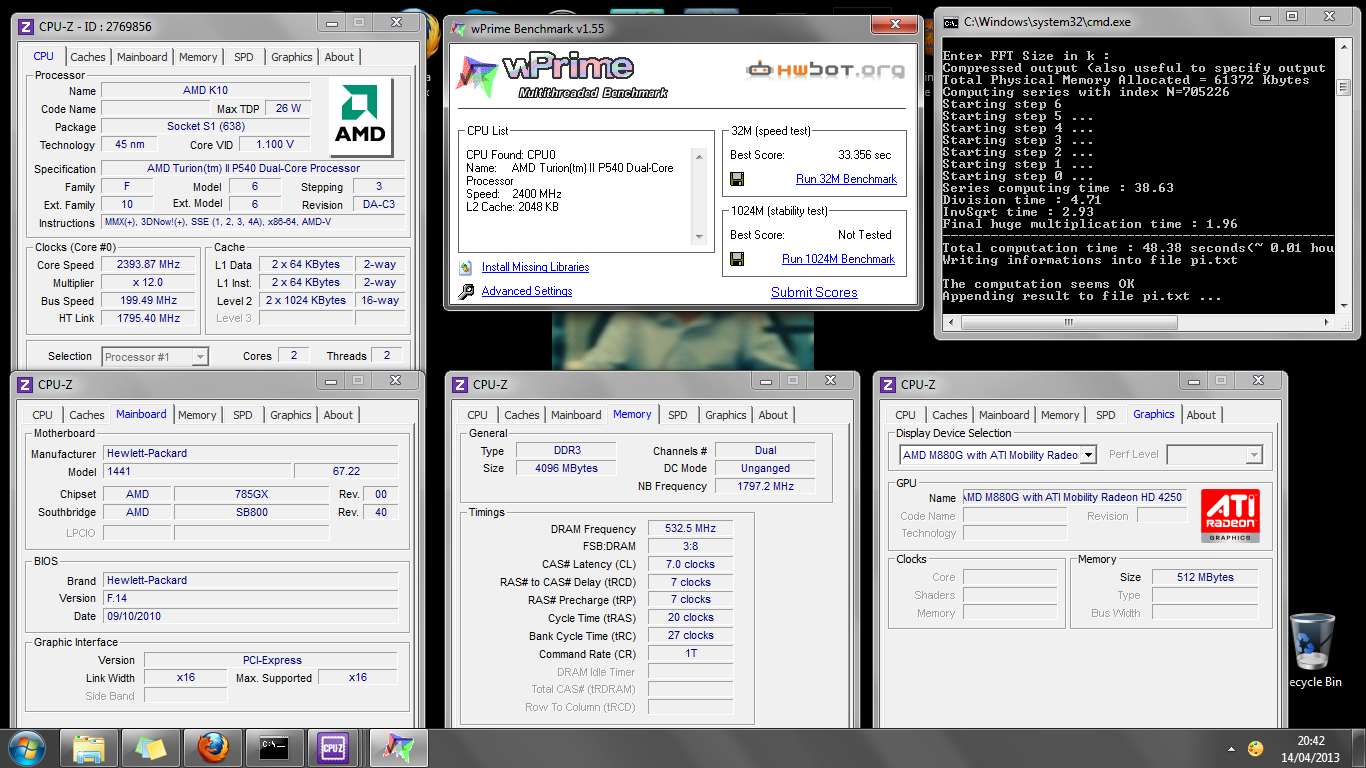
Task: Open Advanced Settings link in wPrime
Action: 527,291
